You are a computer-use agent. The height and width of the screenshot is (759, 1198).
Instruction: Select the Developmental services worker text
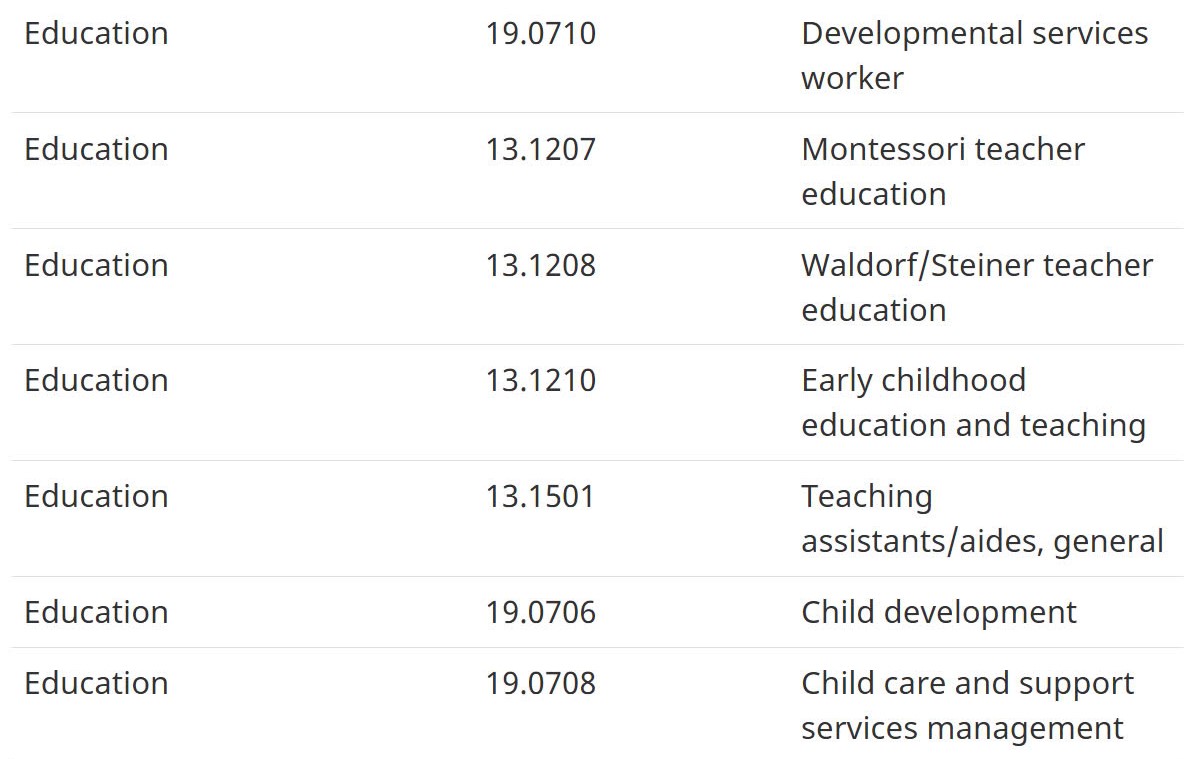[x=974, y=56]
